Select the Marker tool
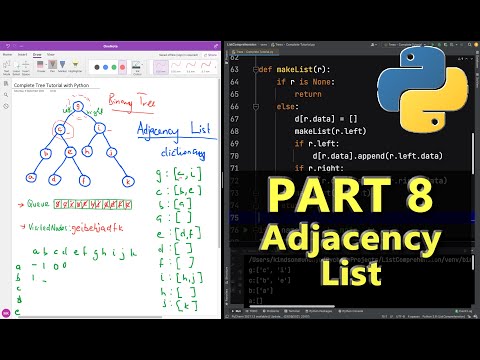 [x=62, y=66]
